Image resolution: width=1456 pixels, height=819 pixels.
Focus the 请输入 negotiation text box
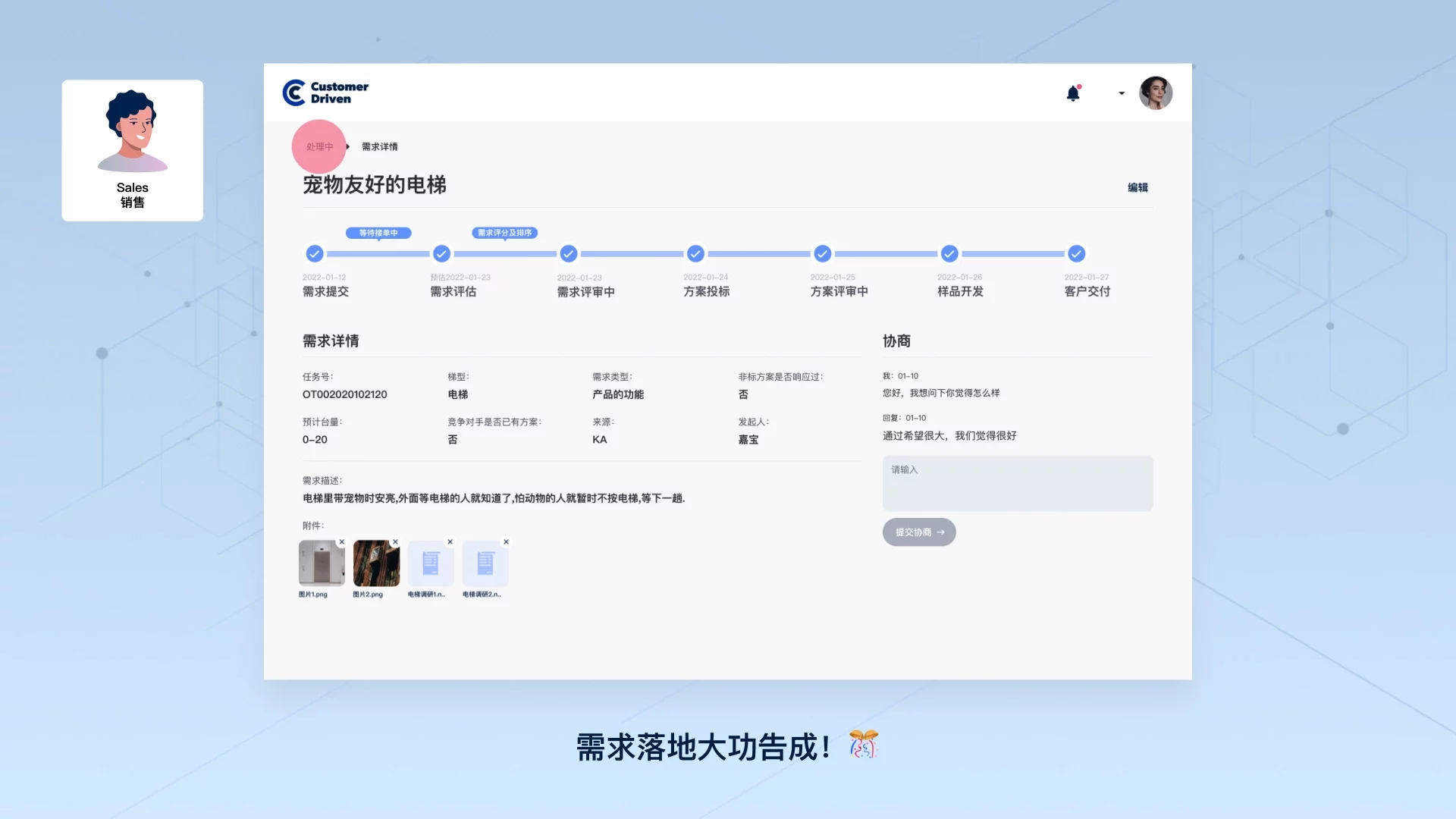click(1018, 483)
